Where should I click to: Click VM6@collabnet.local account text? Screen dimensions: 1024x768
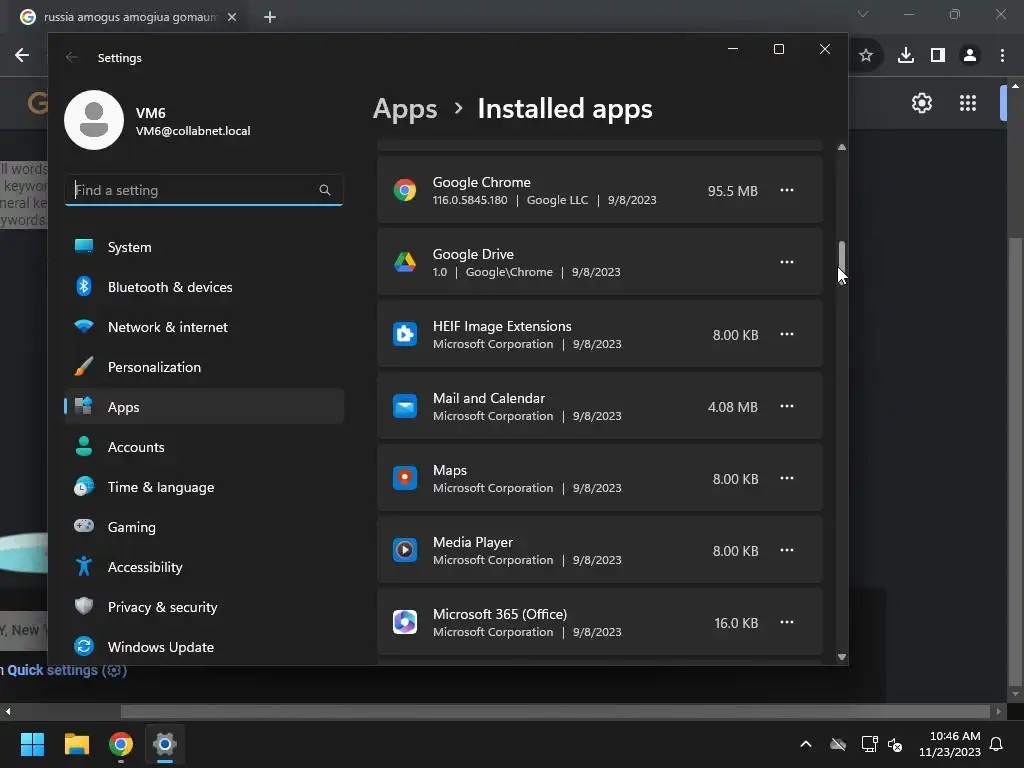click(x=193, y=131)
